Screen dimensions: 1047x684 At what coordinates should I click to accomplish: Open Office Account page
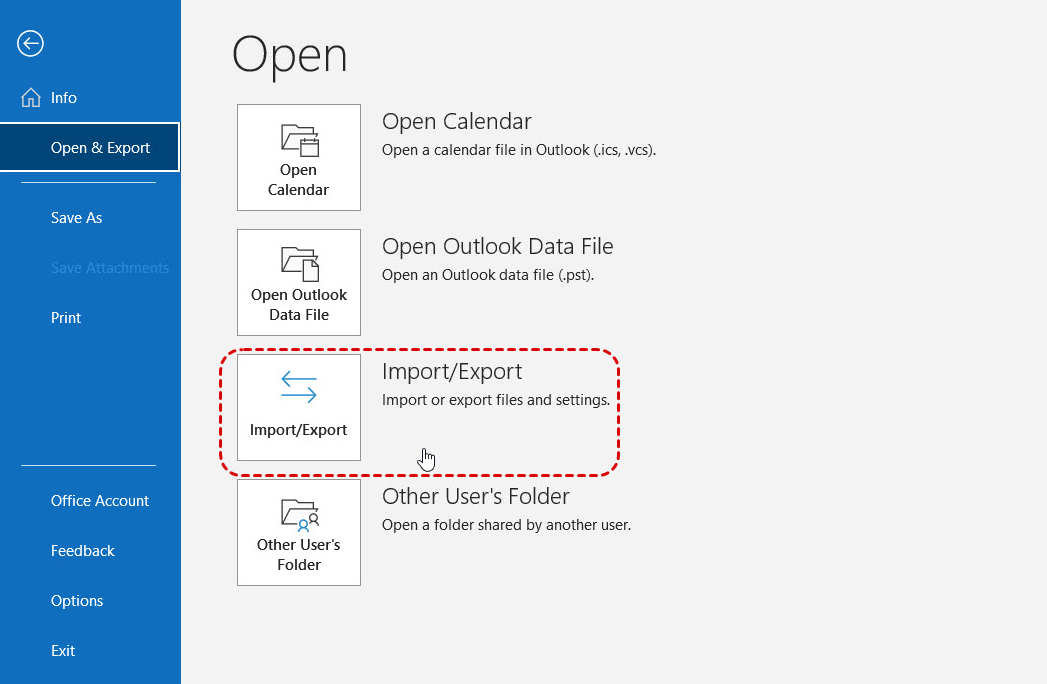100,501
